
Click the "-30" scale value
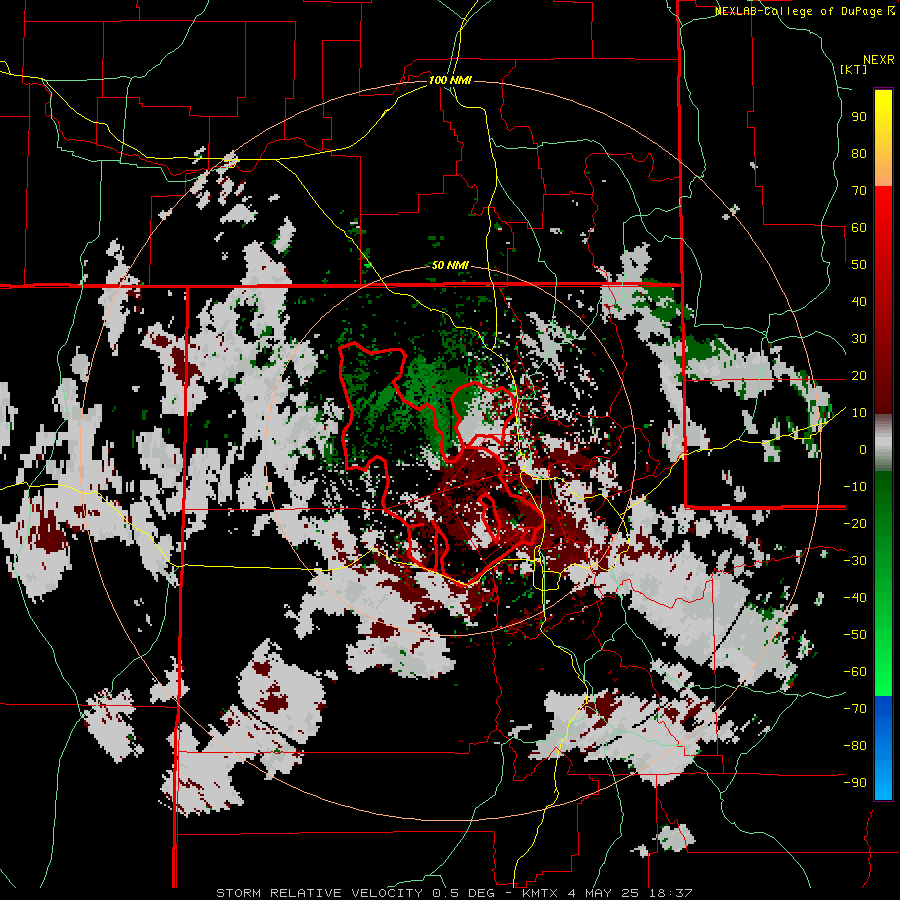click(x=855, y=561)
